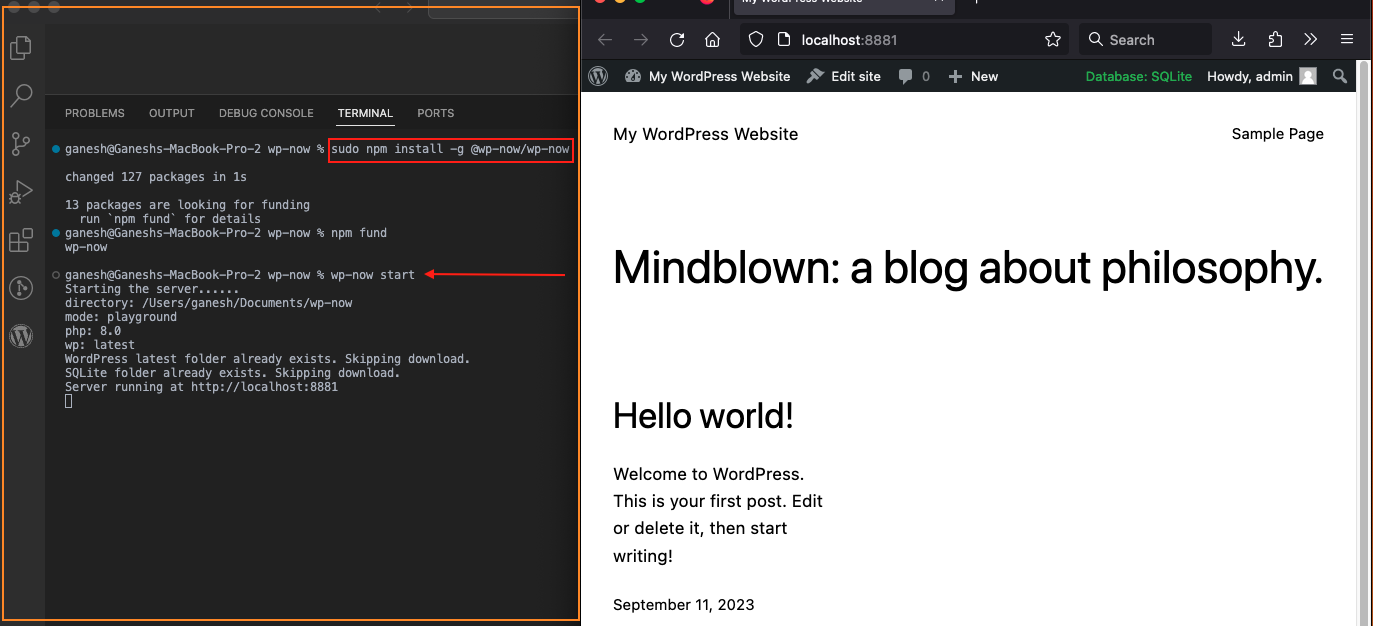Open the Extensions view
This screenshot has width=1373, height=626.
[21, 240]
